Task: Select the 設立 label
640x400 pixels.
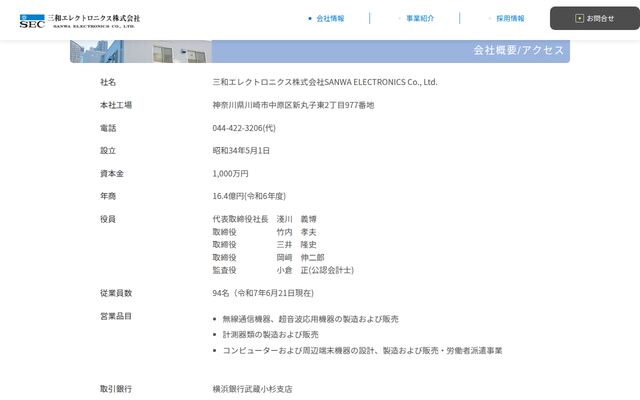Action: pyautogui.click(x=108, y=151)
